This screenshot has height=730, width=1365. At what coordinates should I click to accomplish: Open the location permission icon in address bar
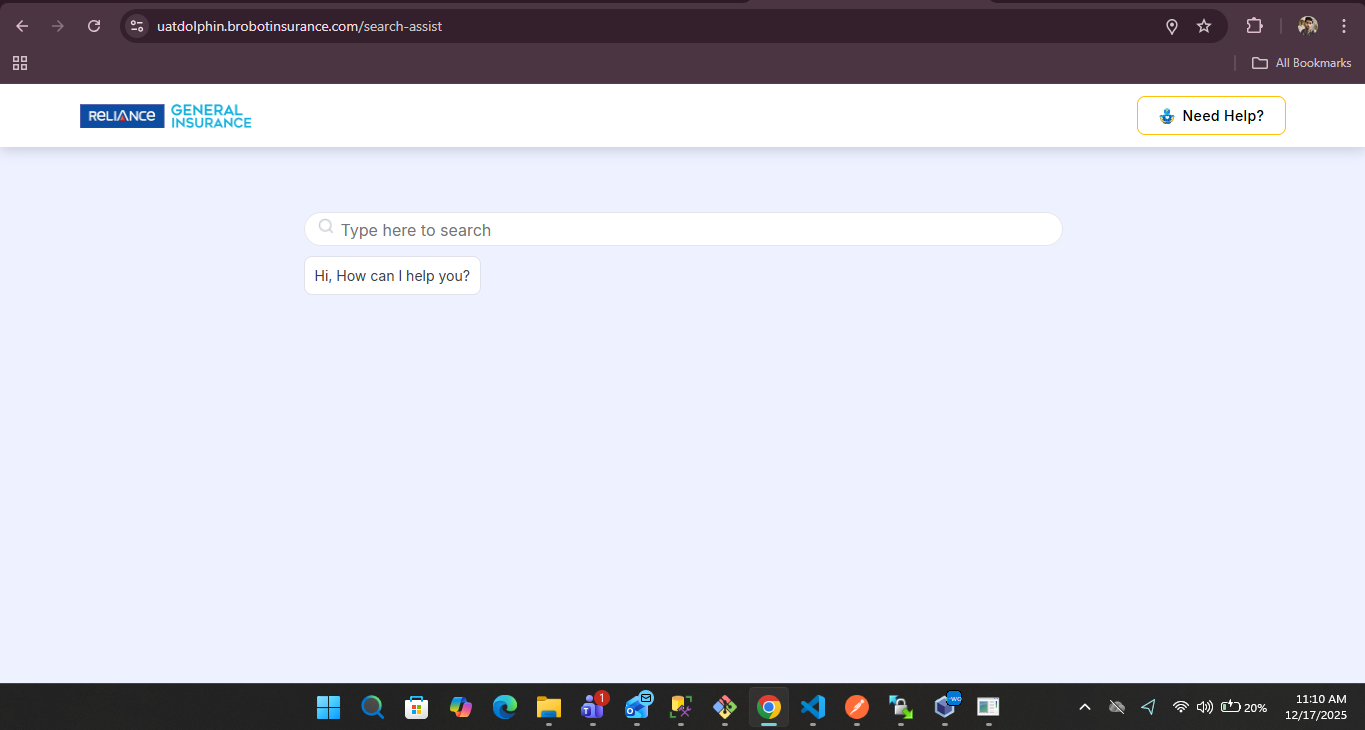coord(1172,26)
